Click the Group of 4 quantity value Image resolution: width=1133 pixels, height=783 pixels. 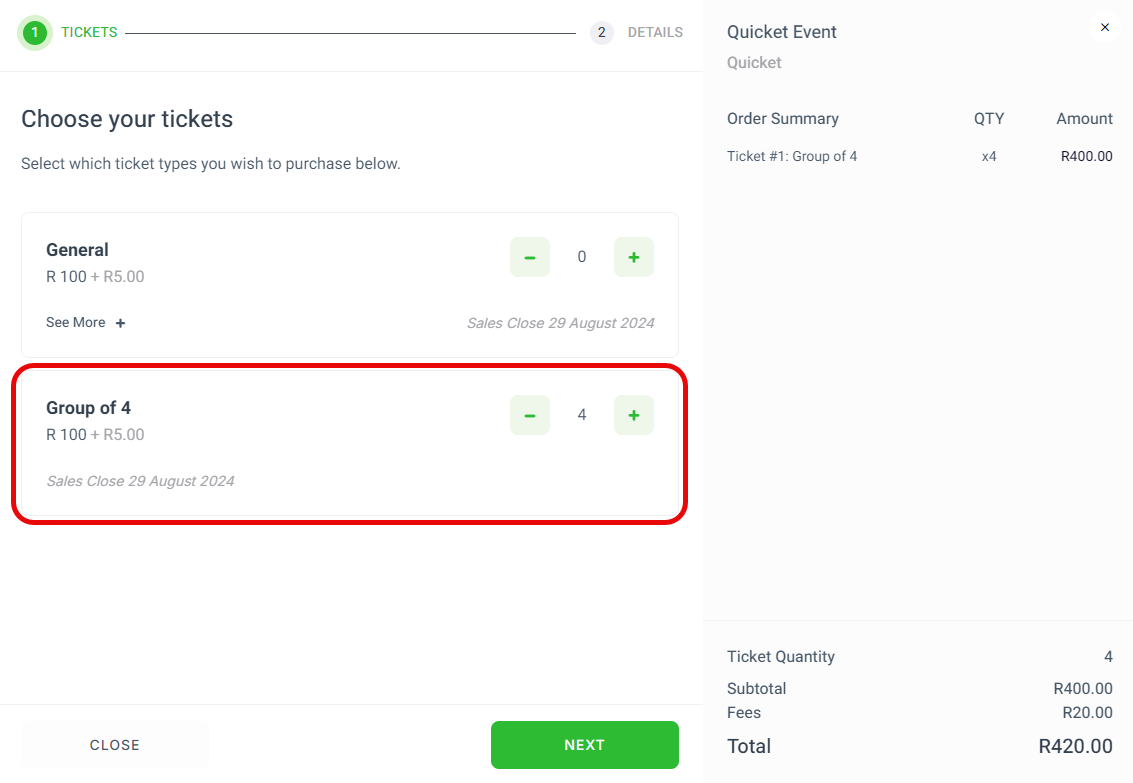(582, 415)
